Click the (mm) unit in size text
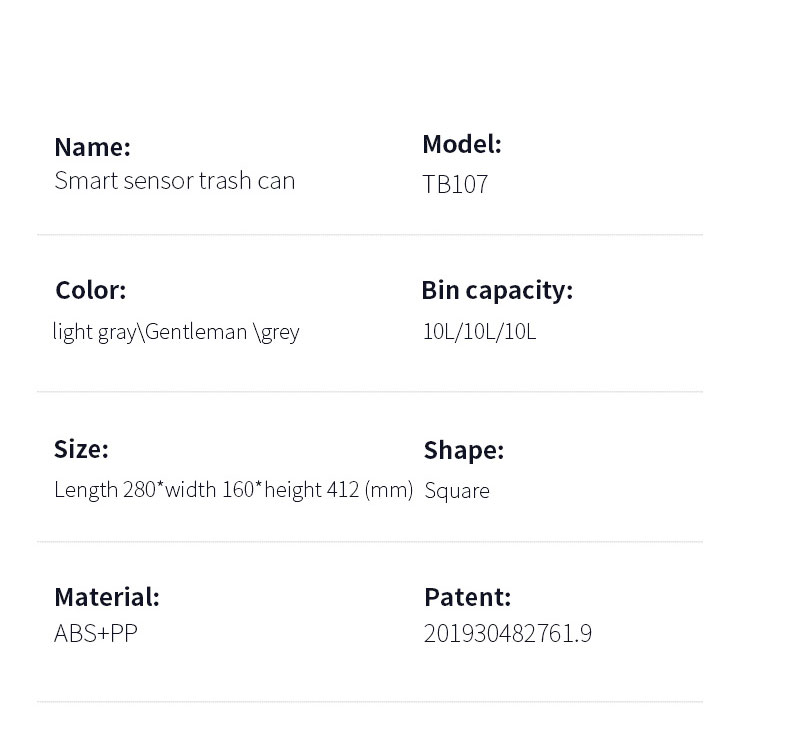 (x=388, y=490)
